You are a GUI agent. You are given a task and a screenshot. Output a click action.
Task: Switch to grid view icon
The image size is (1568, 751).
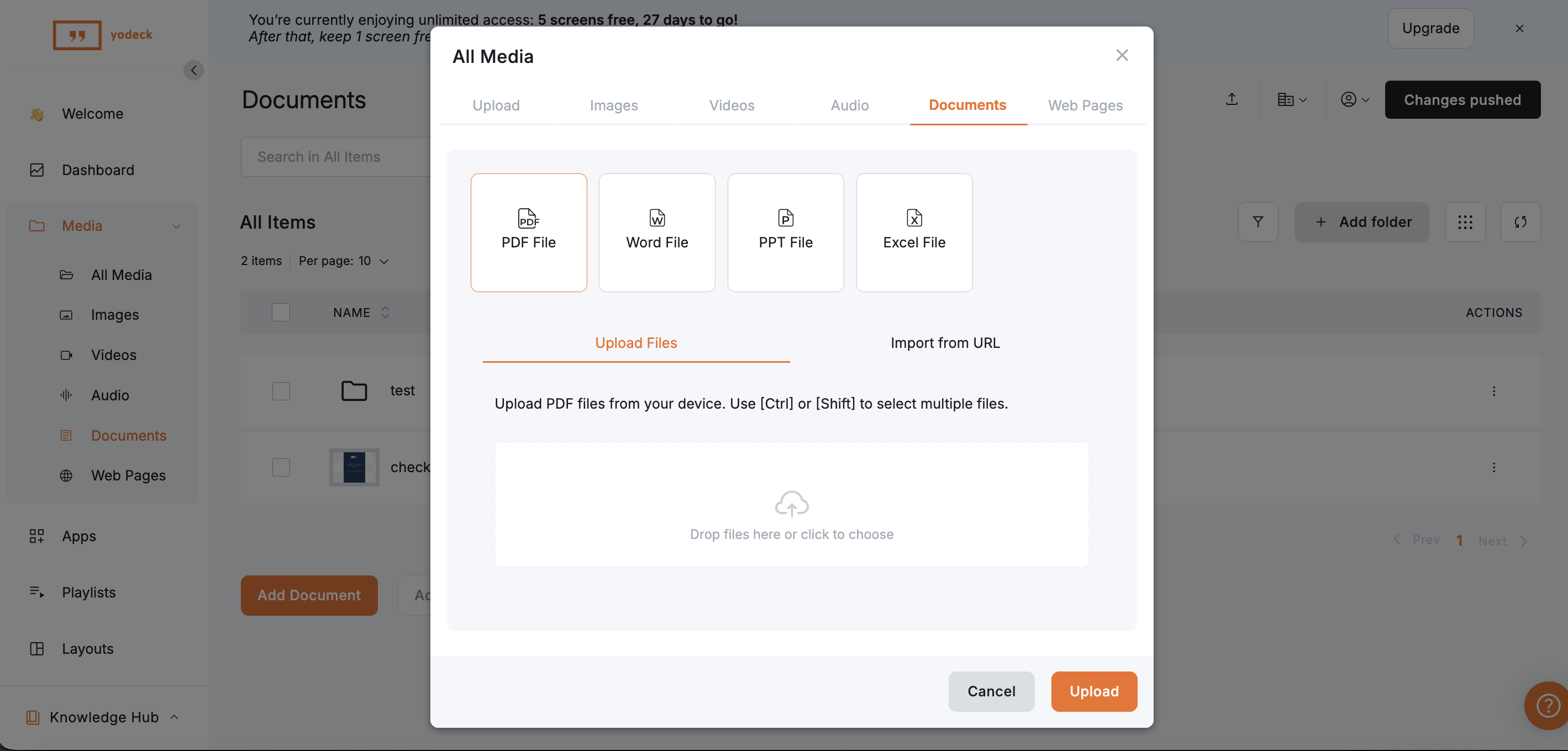[1465, 221]
